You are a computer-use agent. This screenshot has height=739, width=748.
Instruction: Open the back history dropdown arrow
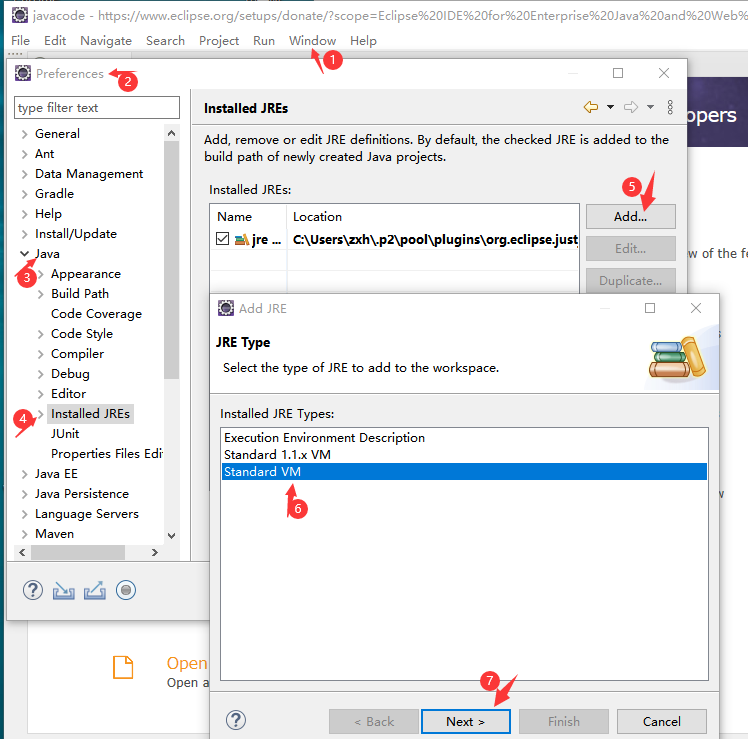[x=610, y=107]
